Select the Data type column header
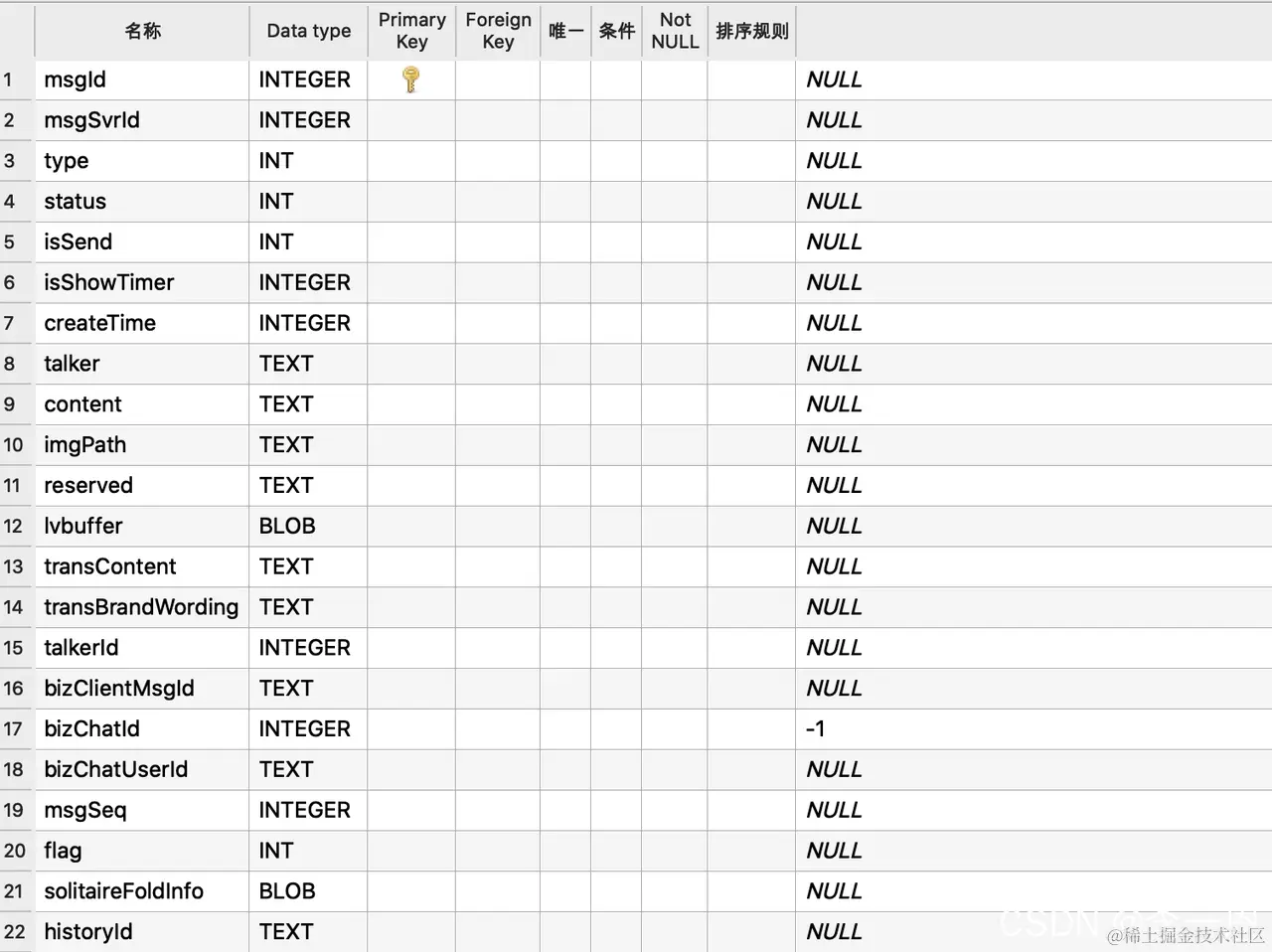This screenshot has width=1272, height=952. tap(308, 31)
